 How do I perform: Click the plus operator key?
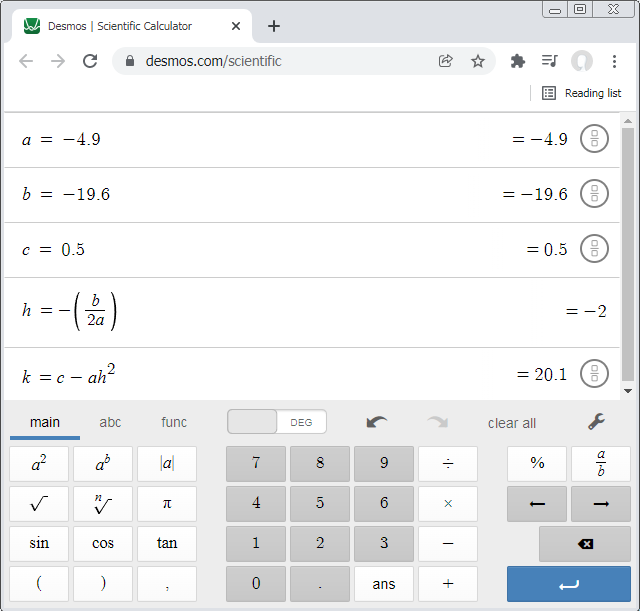448,584
